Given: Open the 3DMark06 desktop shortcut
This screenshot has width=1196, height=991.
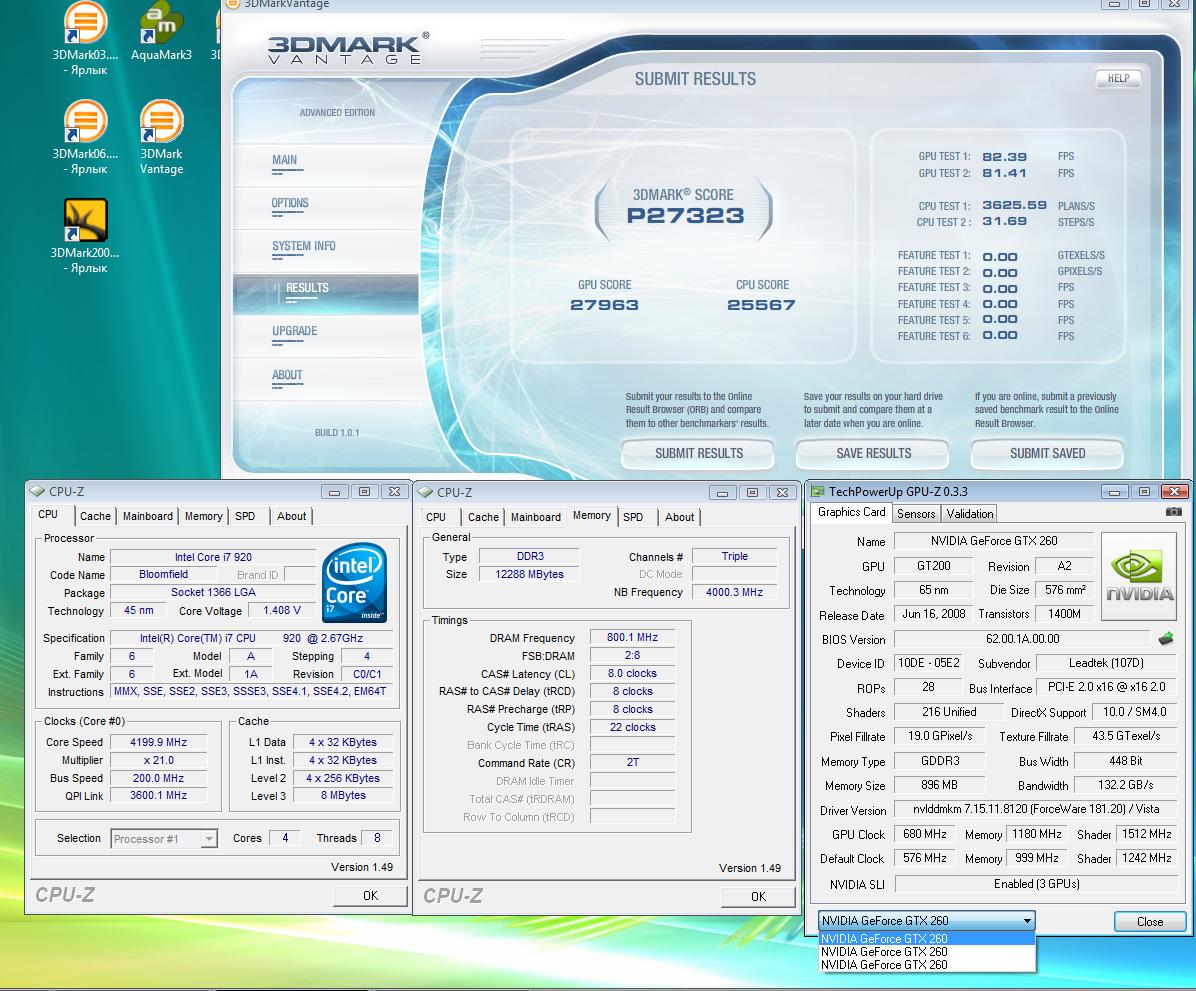Looking at the screenshot, I should pos(85,137).
